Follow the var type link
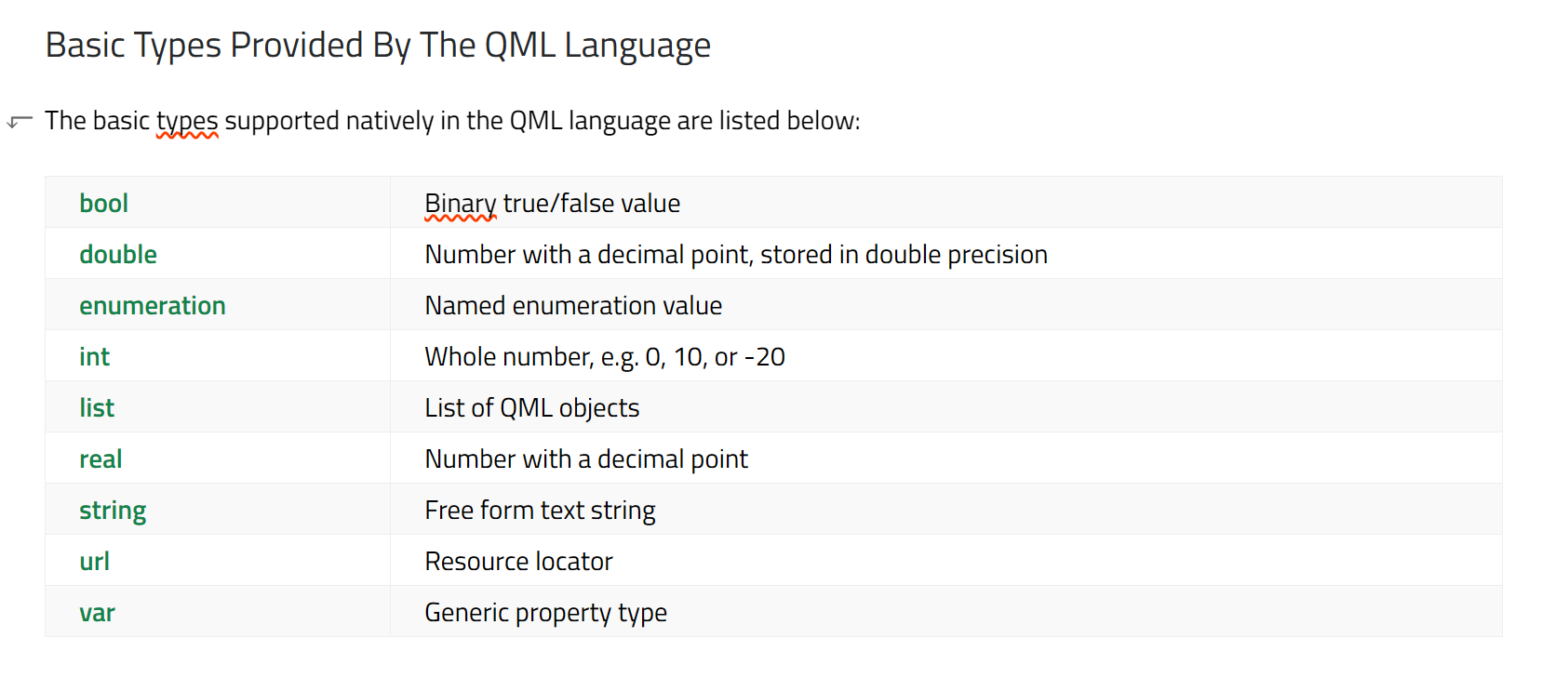Image resolution: width=1568 pixels, height=691 pixels. coord(97,612)
